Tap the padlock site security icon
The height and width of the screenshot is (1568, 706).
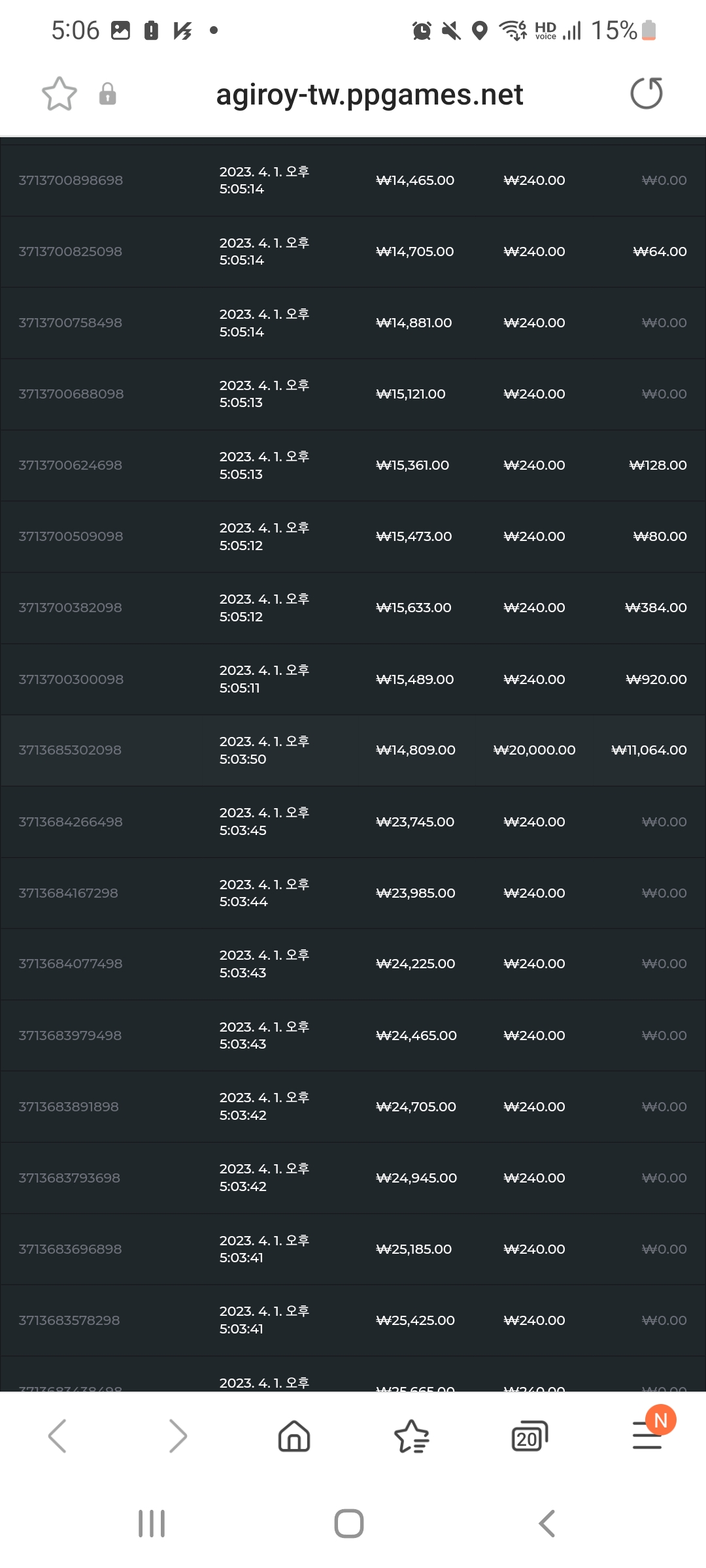[108, 94]
